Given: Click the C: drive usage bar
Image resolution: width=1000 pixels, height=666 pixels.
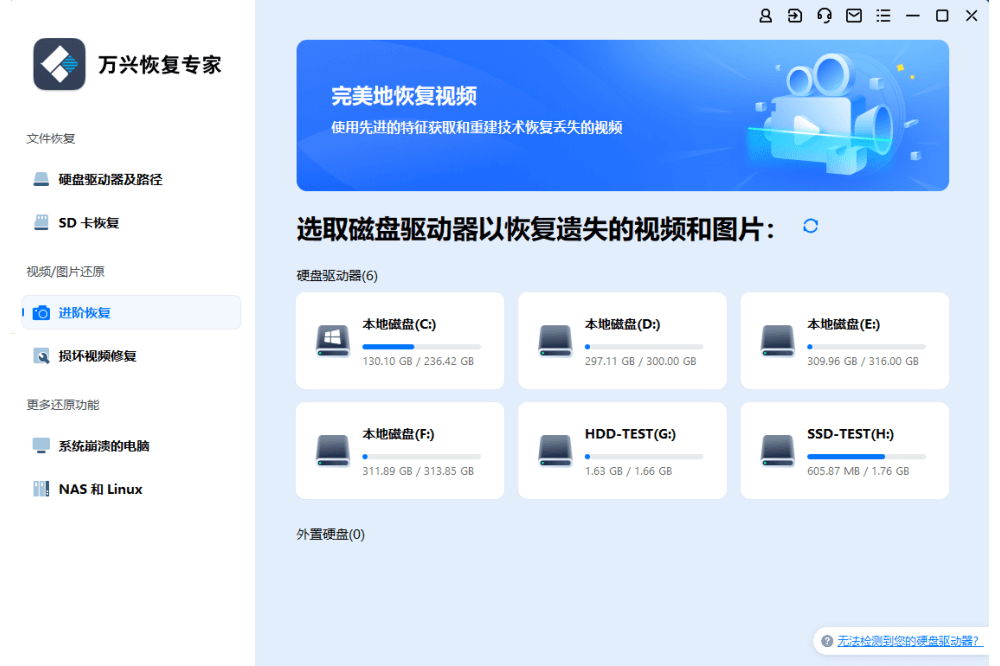Looking at the screenshot, I should [x=422, y=346].
